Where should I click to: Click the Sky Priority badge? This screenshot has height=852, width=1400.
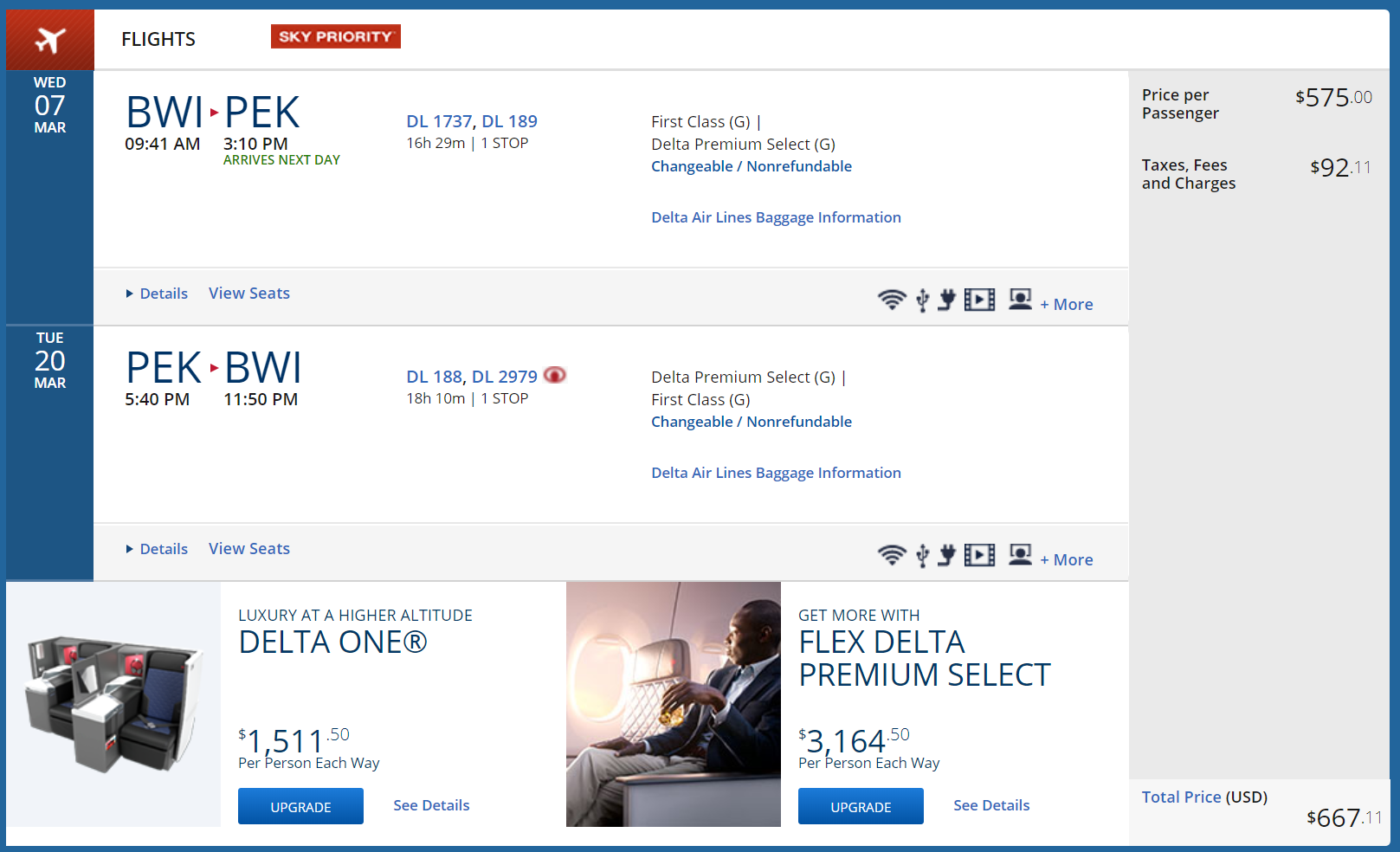coord(335,36)
